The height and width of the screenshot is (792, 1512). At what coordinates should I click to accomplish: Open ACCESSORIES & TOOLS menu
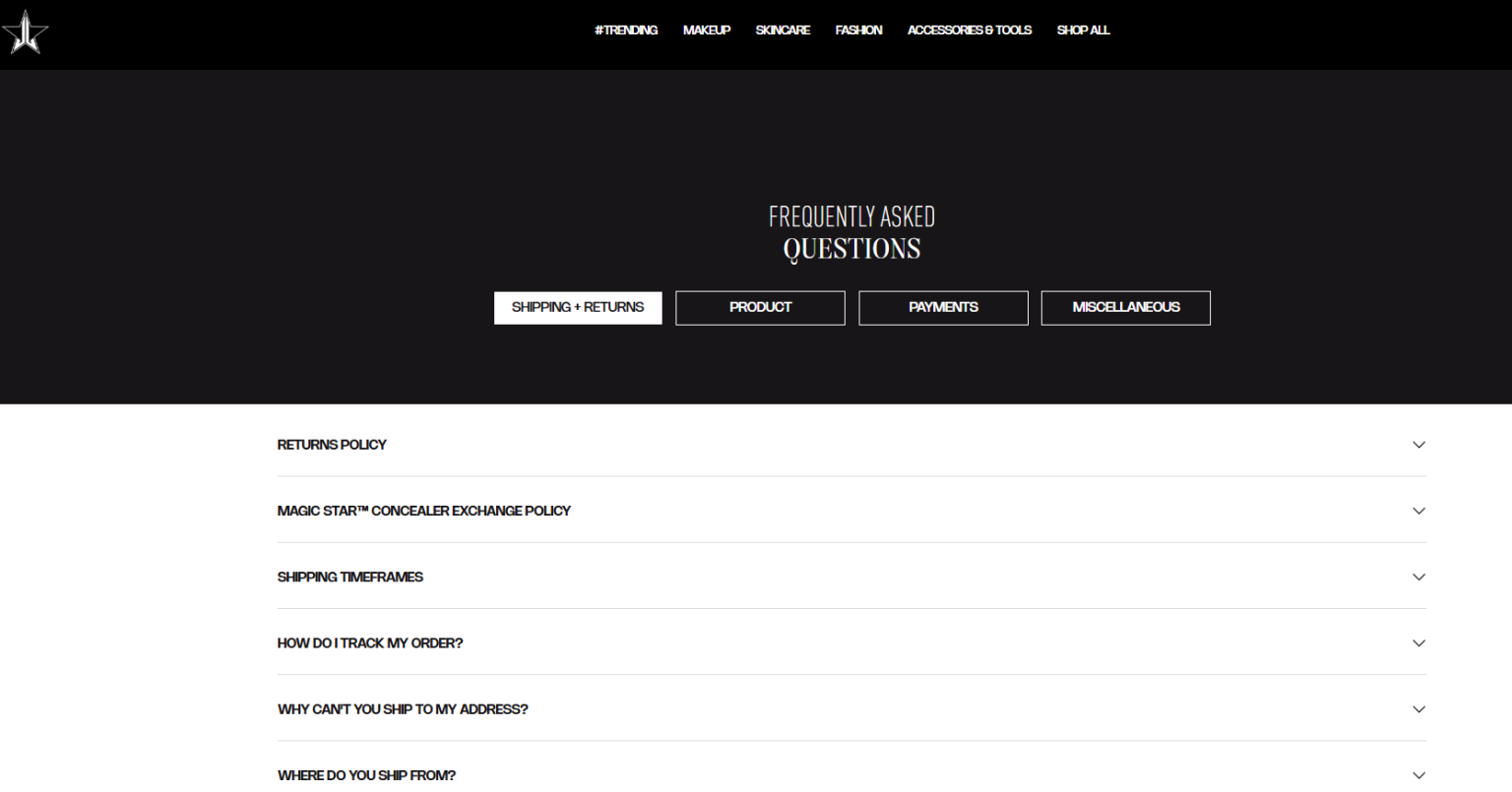969,30
